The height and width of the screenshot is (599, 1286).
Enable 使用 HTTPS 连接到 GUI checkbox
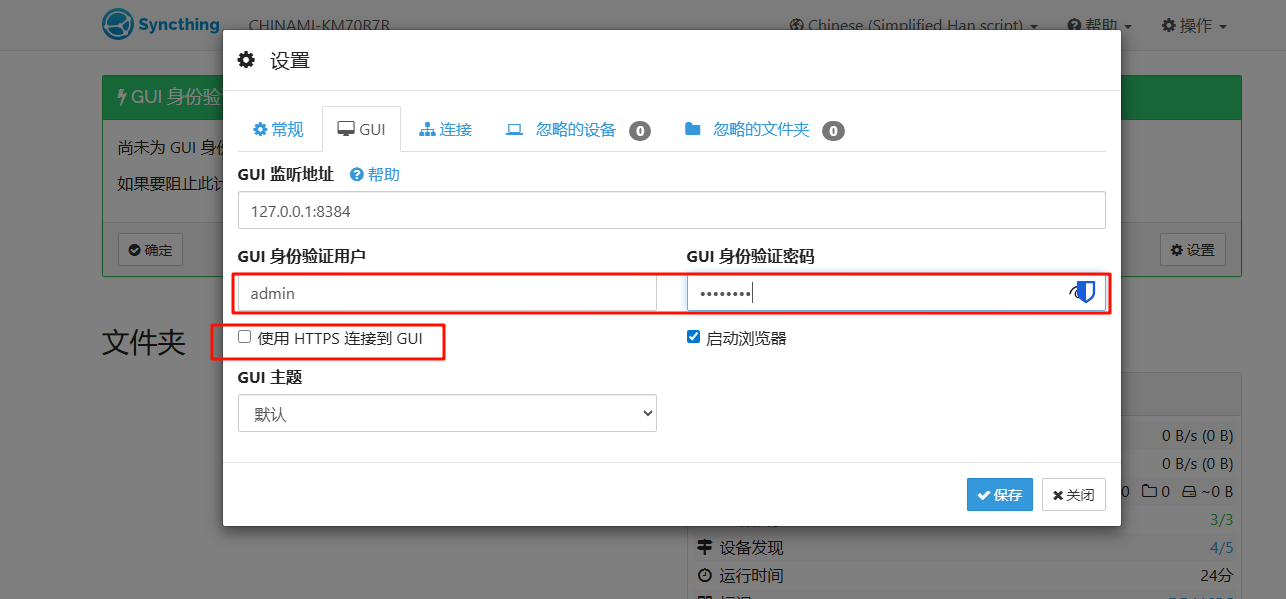point(245,338)
